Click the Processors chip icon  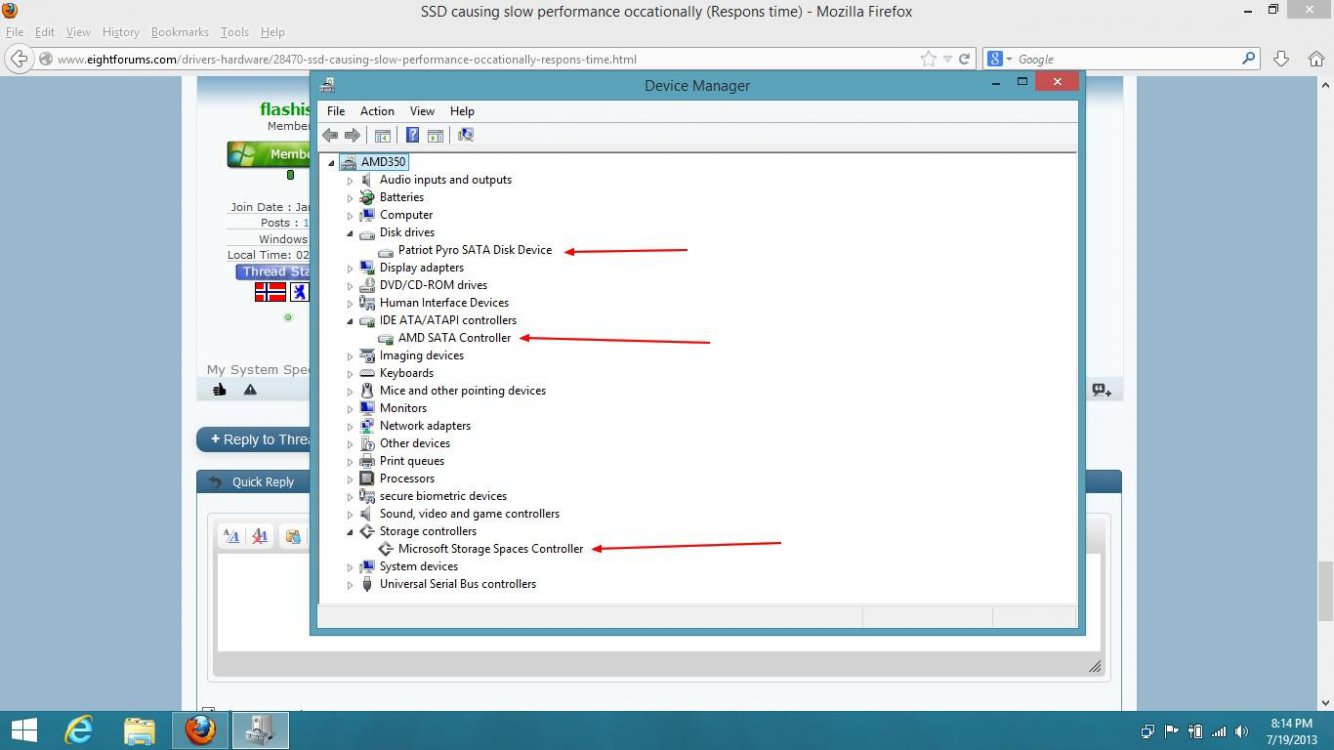[x=367, y=478]
